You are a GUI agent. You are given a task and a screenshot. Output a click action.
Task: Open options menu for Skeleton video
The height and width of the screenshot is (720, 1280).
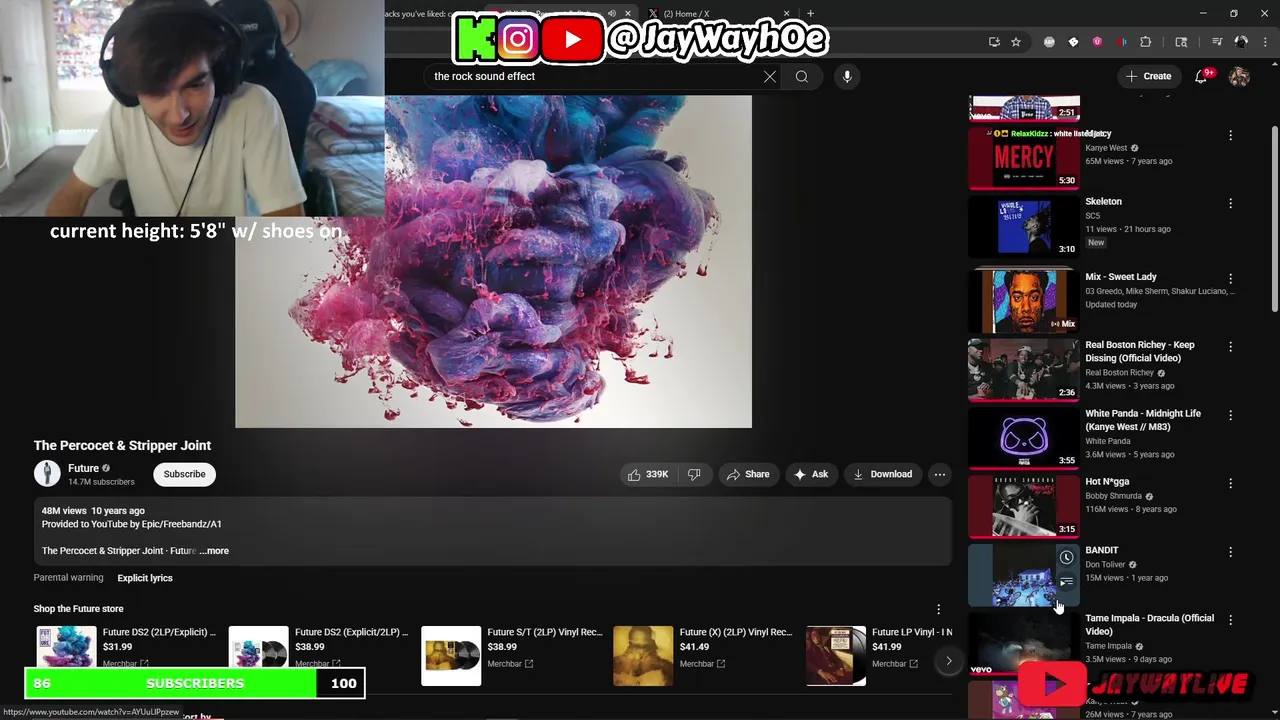[1231, 203]
